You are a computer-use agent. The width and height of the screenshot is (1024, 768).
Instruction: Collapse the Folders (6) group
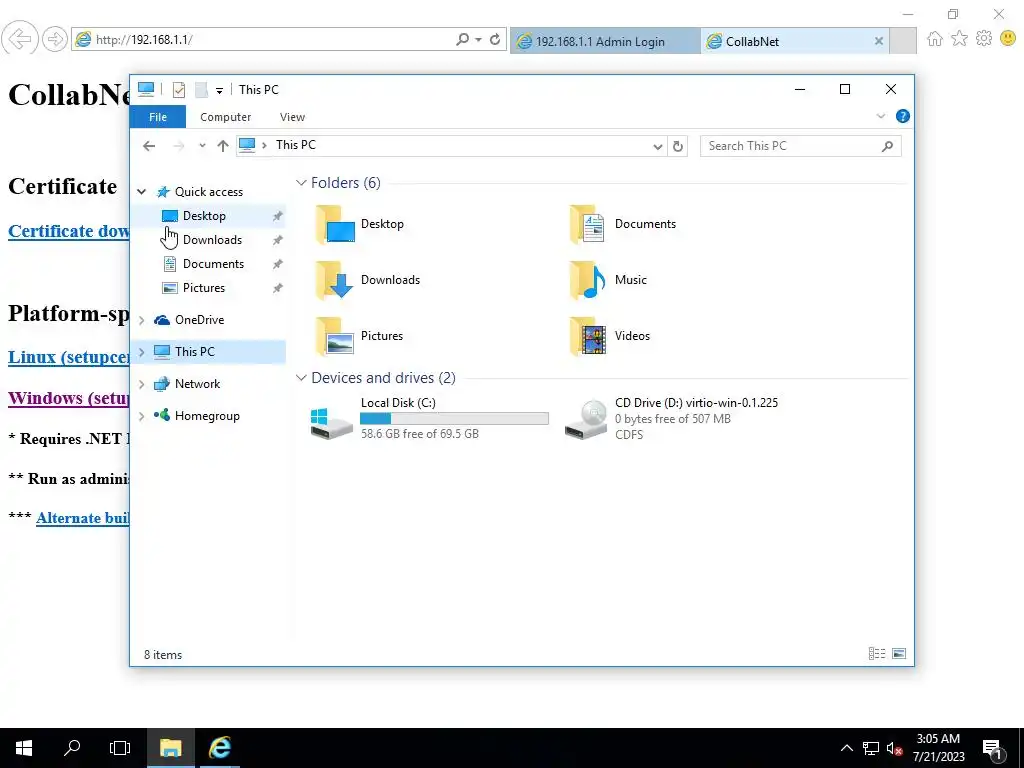tap(301, 183)
